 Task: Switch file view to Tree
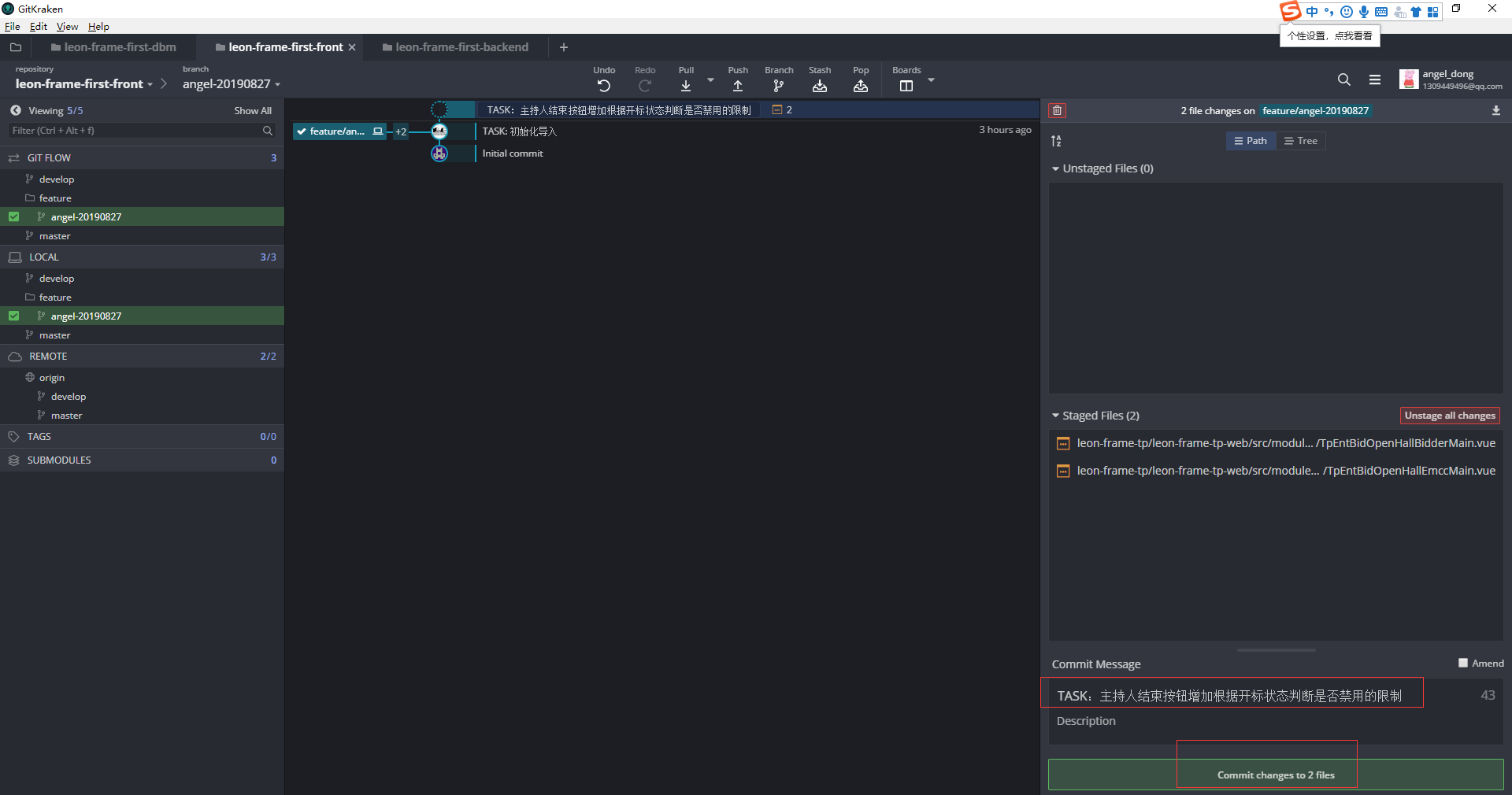(1300, 141)
